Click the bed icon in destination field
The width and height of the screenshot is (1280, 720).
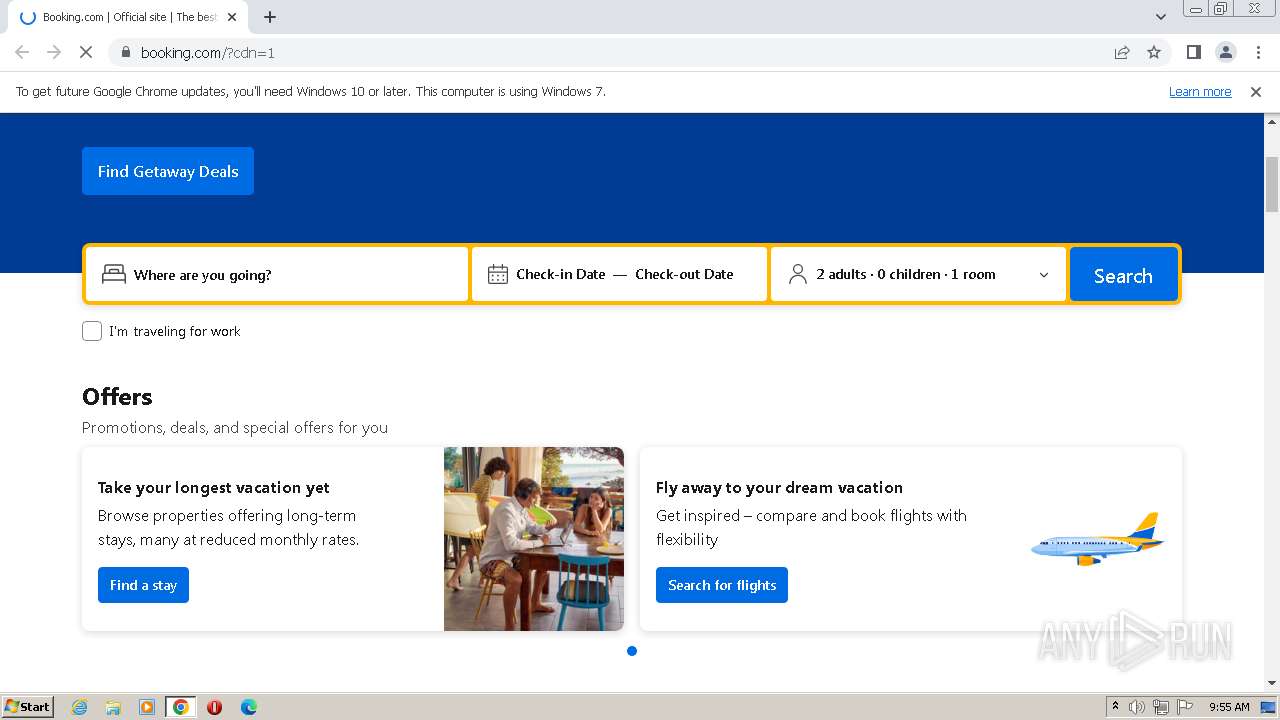tap(114, 274)
